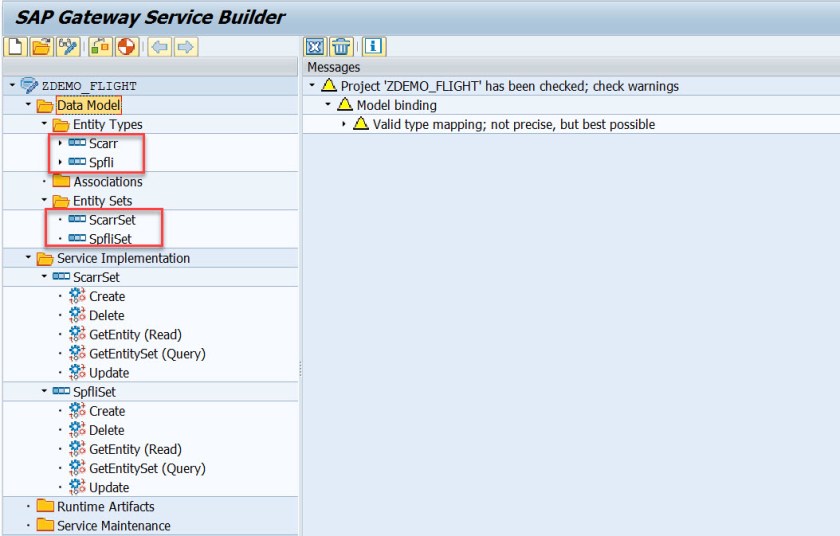The image size is (840, 536).
Task: Select Update under ScarrSet
Action: point(109,373)
